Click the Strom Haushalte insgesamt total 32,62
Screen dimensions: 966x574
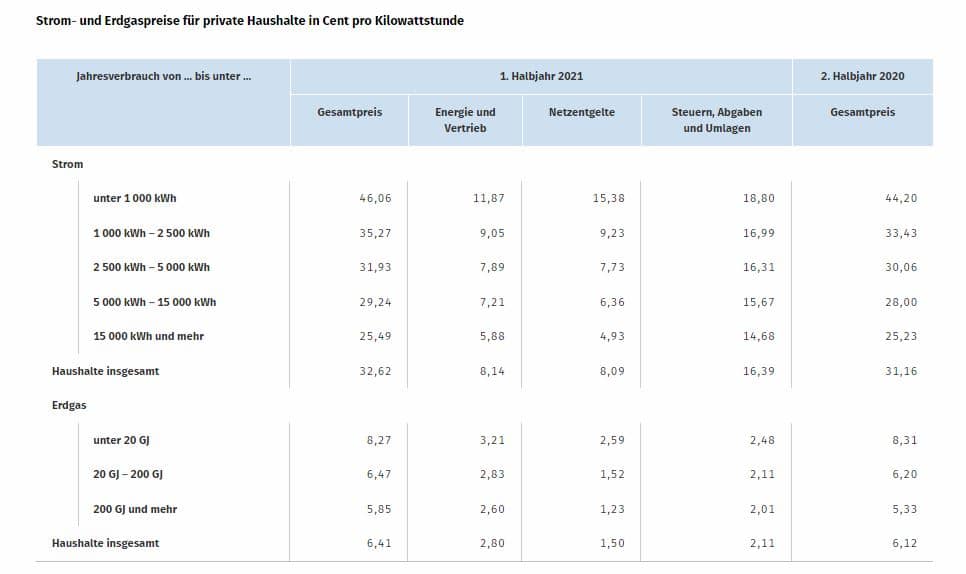375,371
